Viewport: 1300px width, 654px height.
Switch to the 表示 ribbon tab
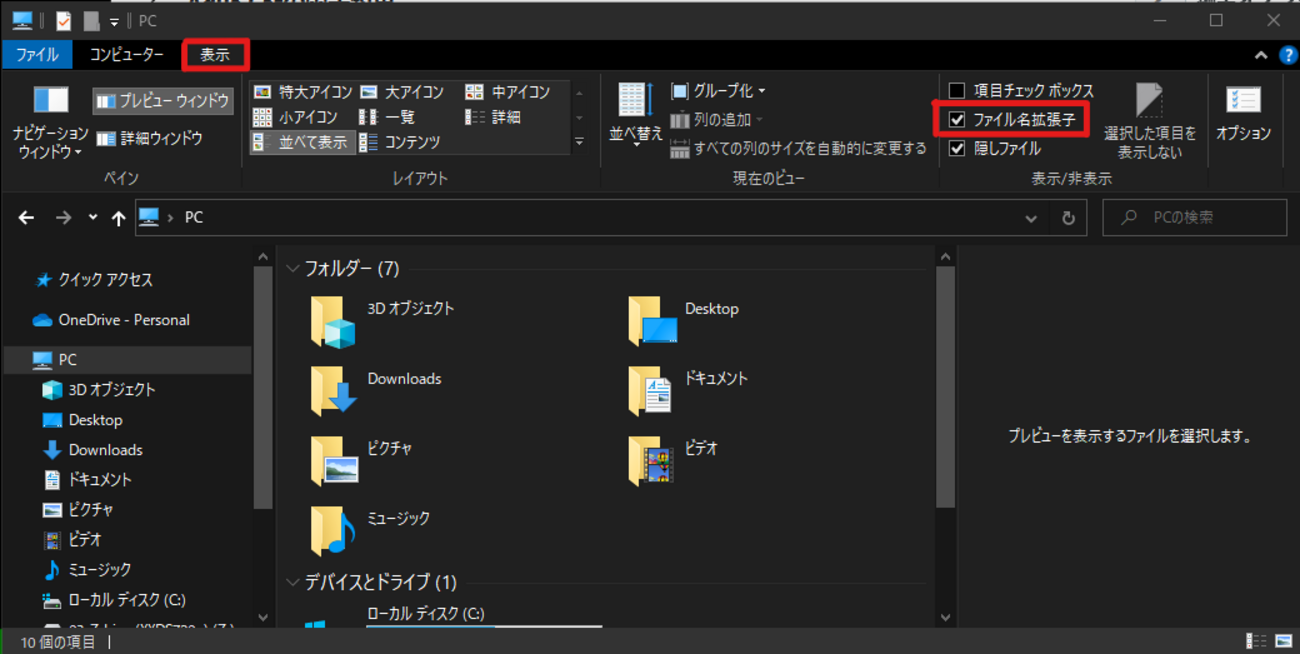215,55
